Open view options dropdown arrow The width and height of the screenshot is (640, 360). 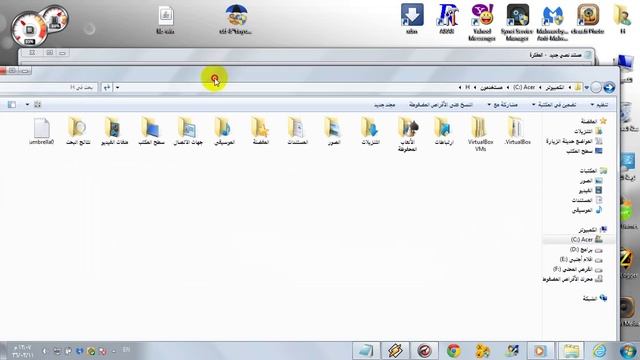(x=27, y=104)
